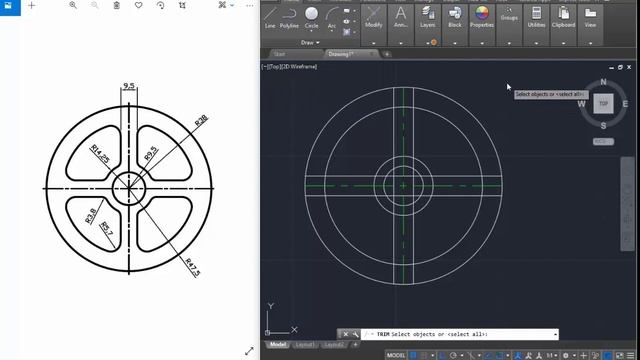
Task: Open the workspace switching gear
Action: click(566, 356)
